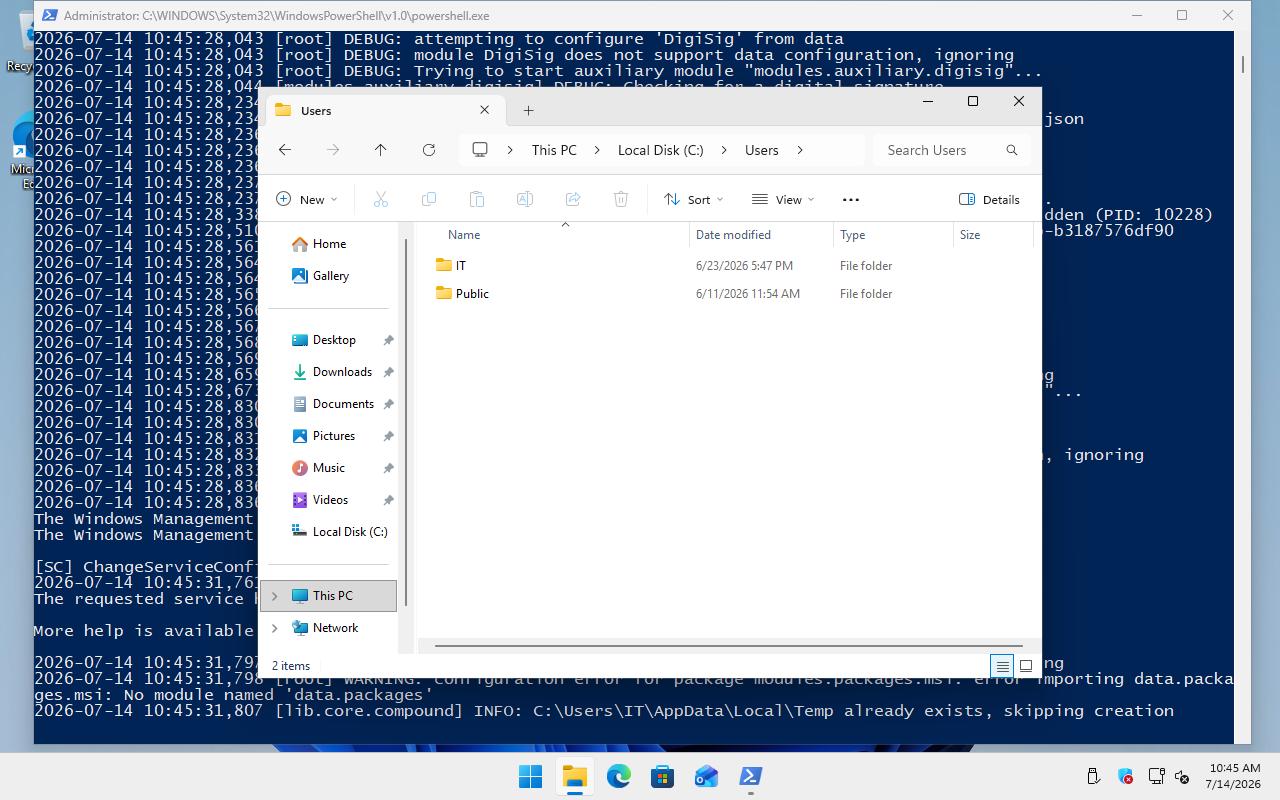Unpin Pictures from Quick access

(388, 436)
